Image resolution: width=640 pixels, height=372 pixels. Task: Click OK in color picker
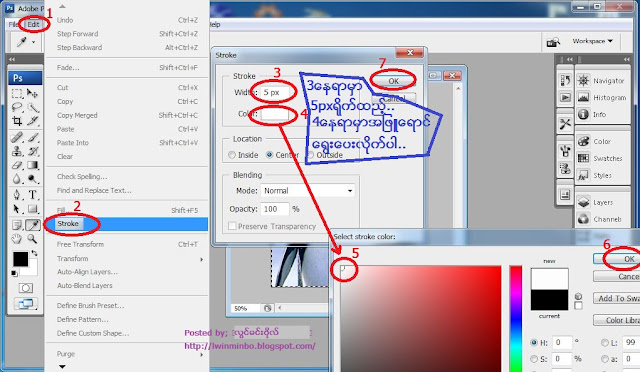618,259
